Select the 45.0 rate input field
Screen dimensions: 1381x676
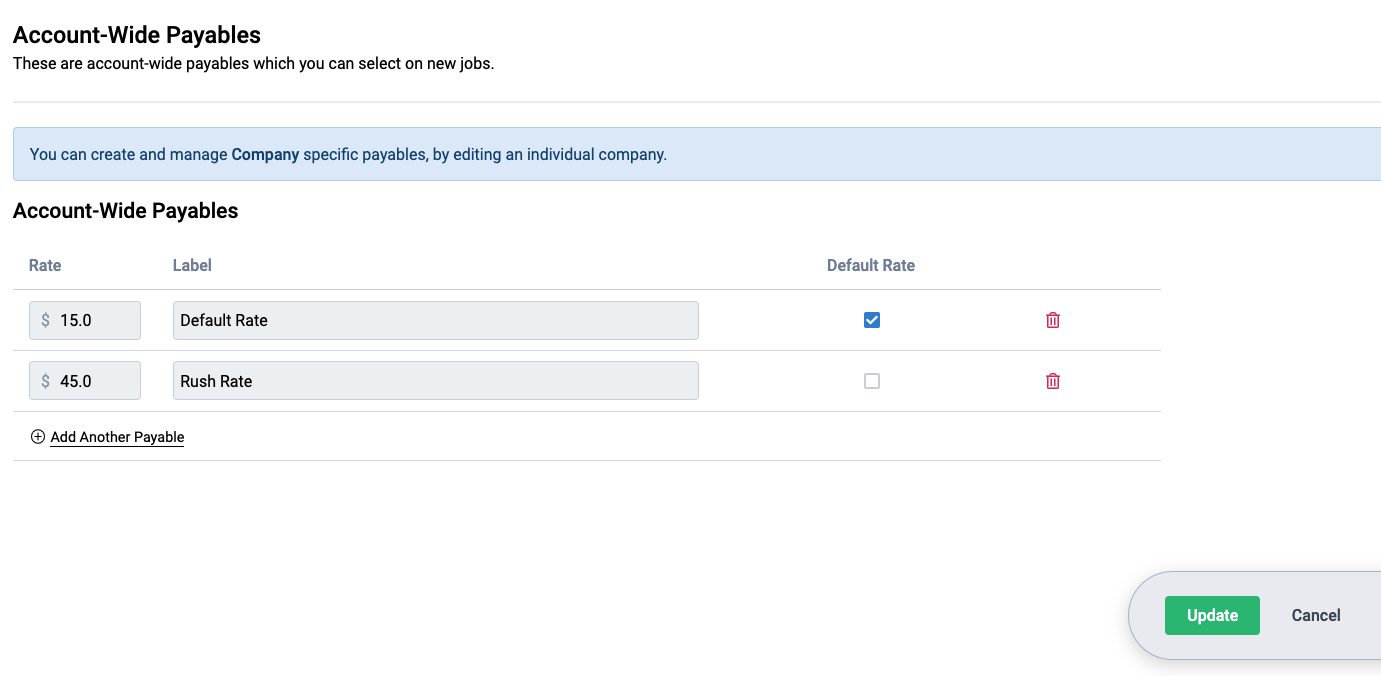tap(95, 380)
